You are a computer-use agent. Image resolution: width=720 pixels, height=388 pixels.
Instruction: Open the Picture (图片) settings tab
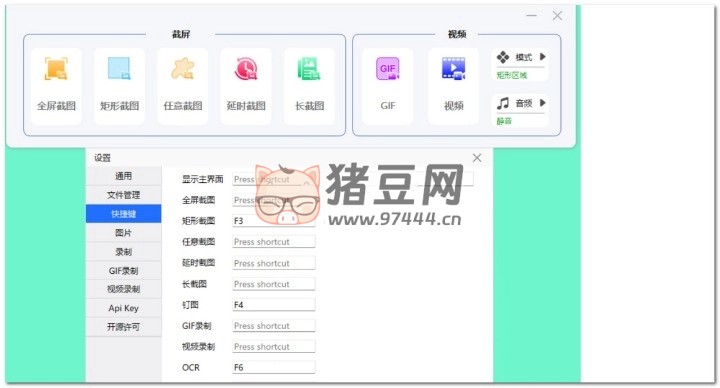pos(124,233)
